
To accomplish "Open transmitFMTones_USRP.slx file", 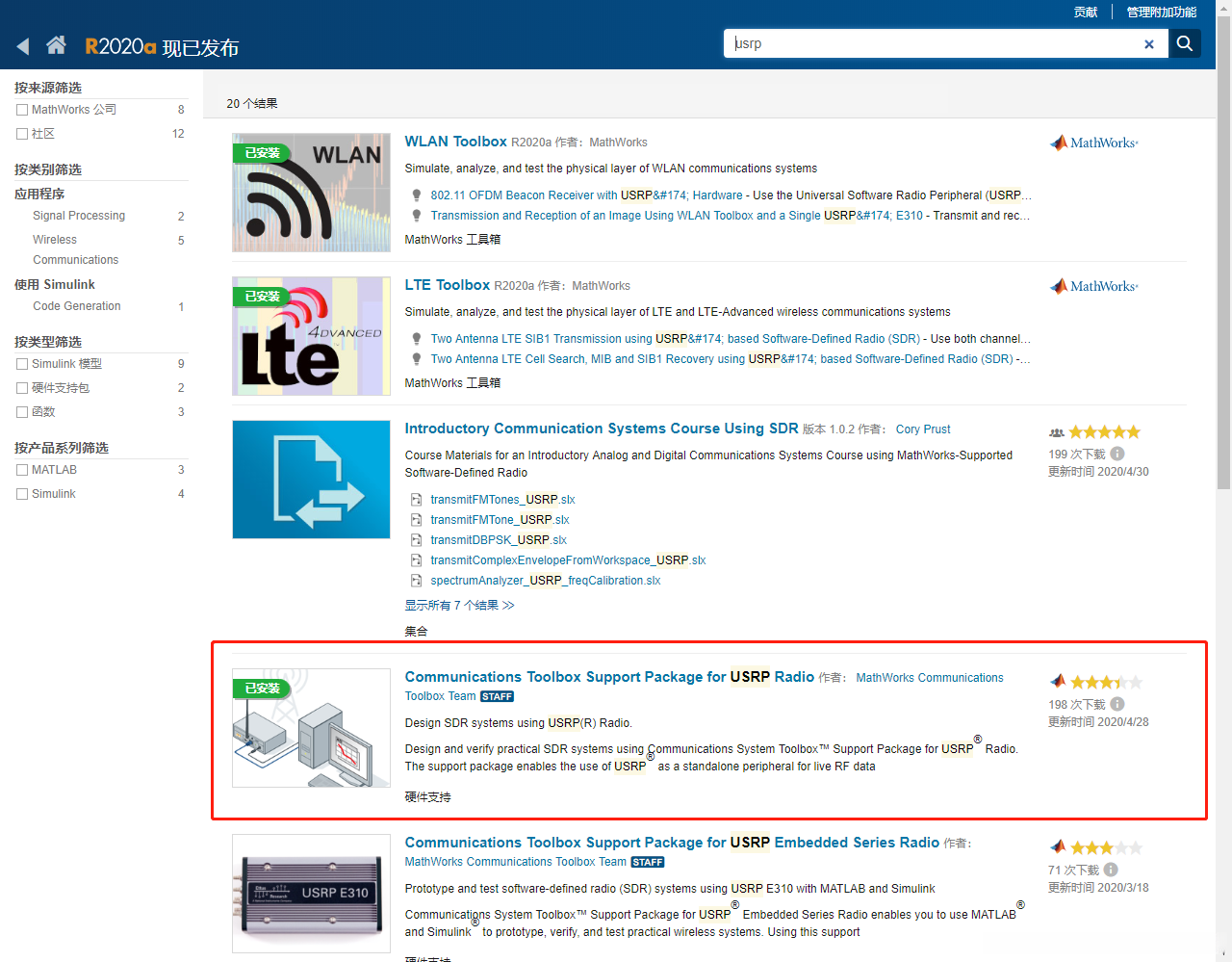I will pos(502,500).
